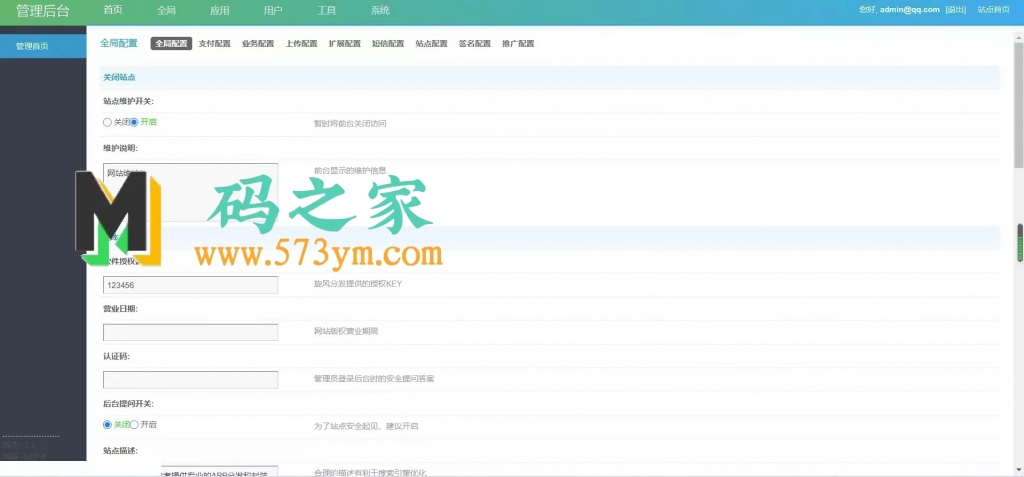Focus the 维护说明 text area
The width and height of the screenshot is (1024, 477).
click(x=190, y=192)
